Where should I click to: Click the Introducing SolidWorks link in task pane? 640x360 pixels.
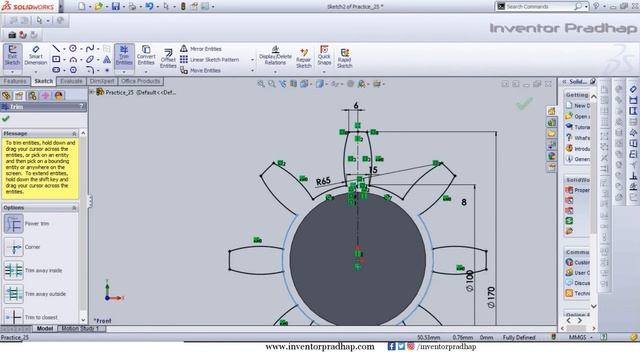tap(577, 149)
